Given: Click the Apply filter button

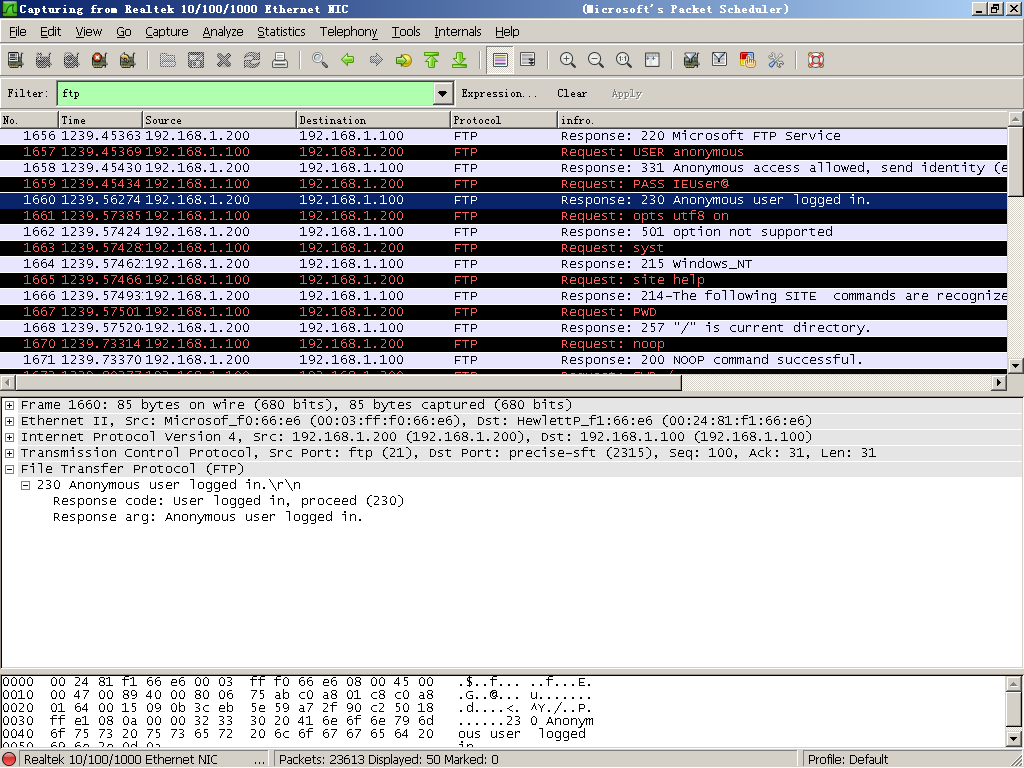Looking at the screenshot, I should click(627, 93).
